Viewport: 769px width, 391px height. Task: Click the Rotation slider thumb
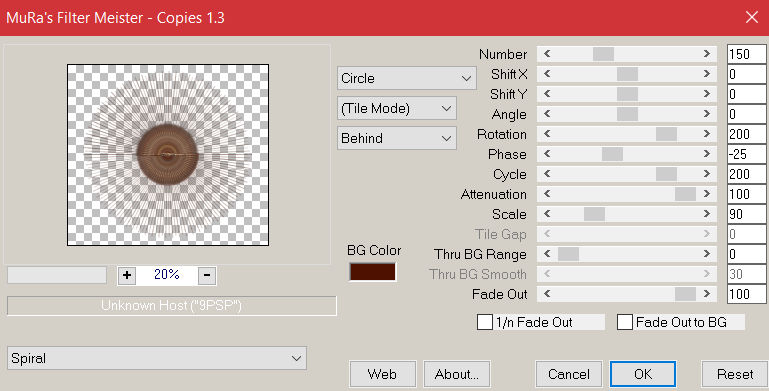click(x=666, y=134)
